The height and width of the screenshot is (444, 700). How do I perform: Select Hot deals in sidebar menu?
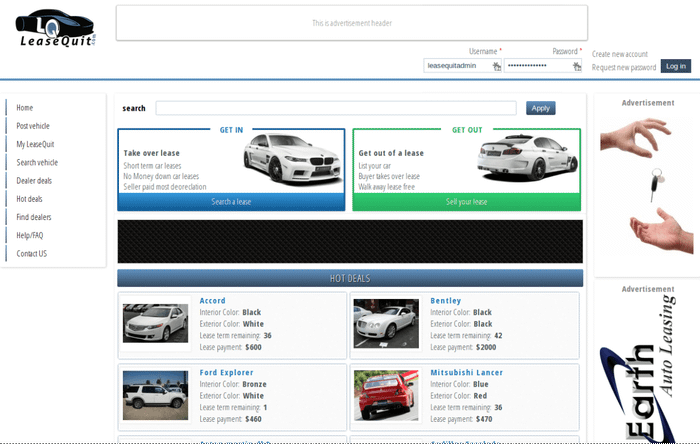tap(29, 199)
